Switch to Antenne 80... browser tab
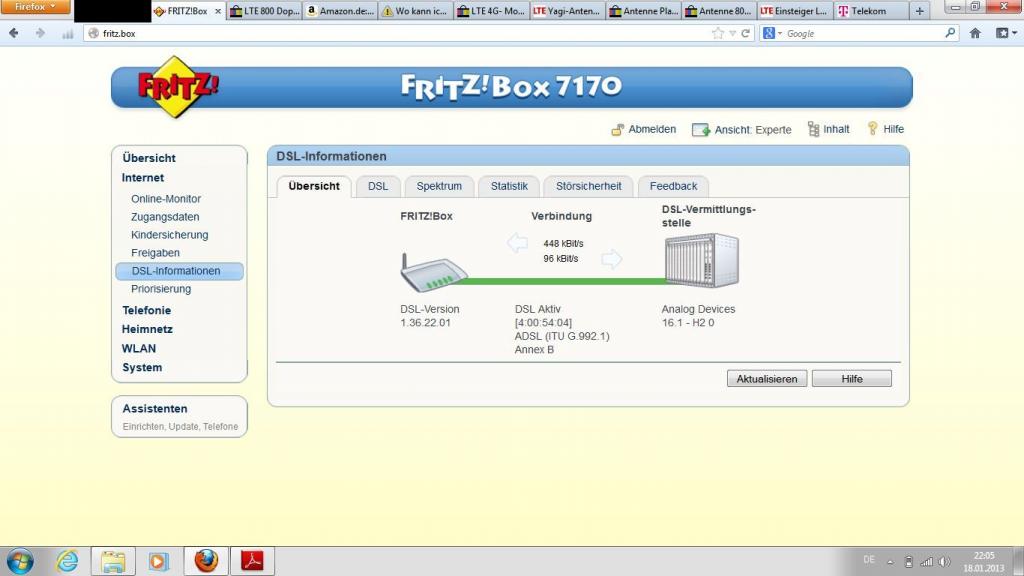1024x576 pixels. 718,11
